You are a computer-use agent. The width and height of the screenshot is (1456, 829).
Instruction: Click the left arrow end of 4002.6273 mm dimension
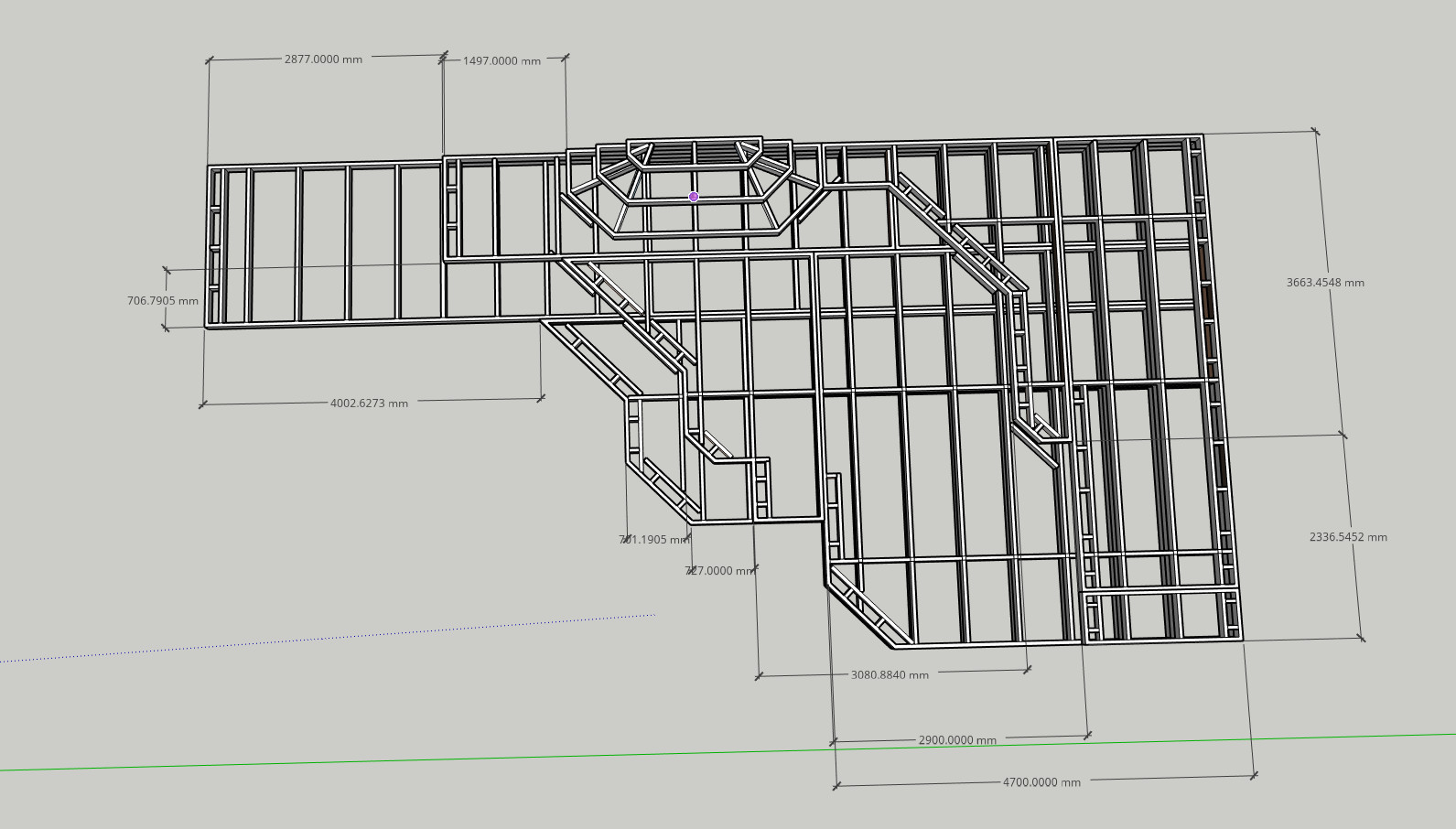[x=203, y=404]
